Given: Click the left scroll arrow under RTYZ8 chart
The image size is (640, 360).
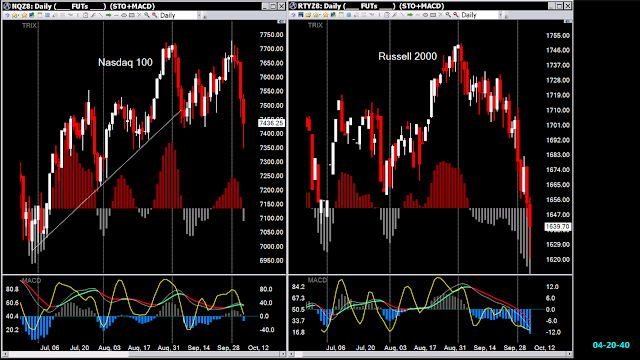Looking at the screenshot, I should (291, 354).
